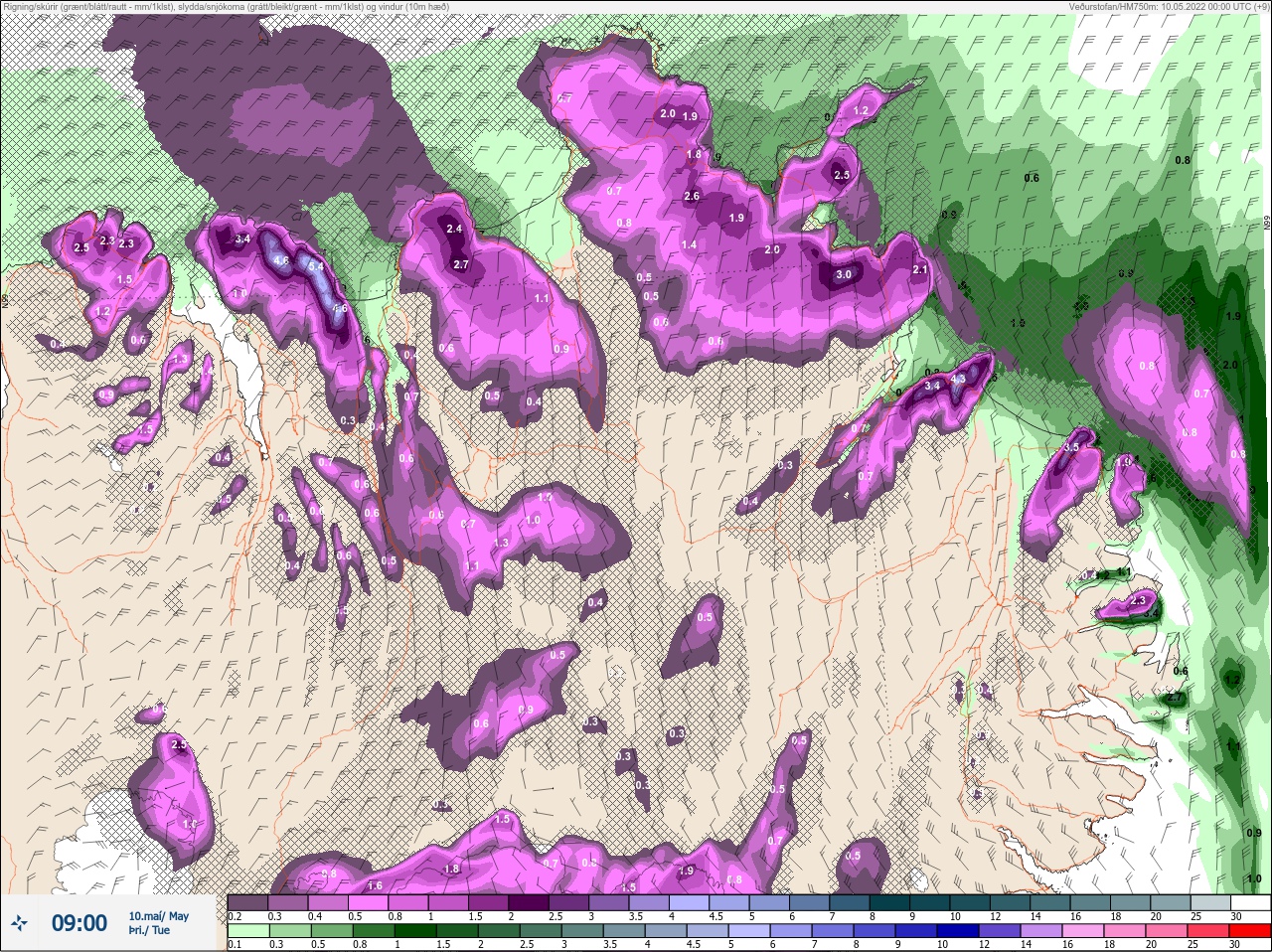Select lightest purple 0.2 swatch in snow legend

(x=247, y=902)
